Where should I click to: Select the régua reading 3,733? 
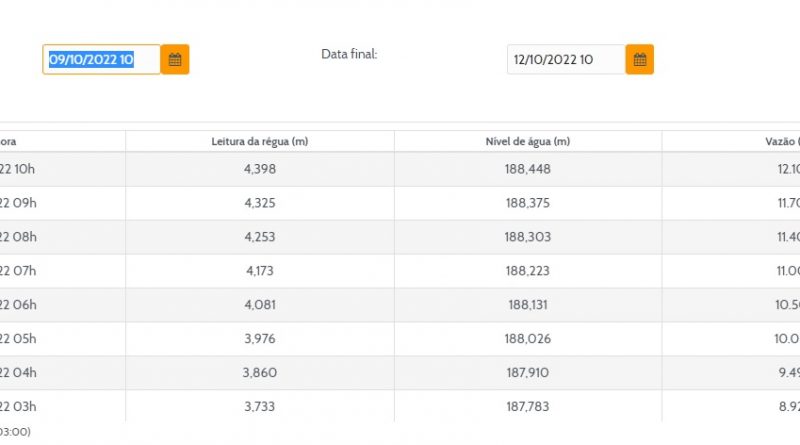coord(260,407)
